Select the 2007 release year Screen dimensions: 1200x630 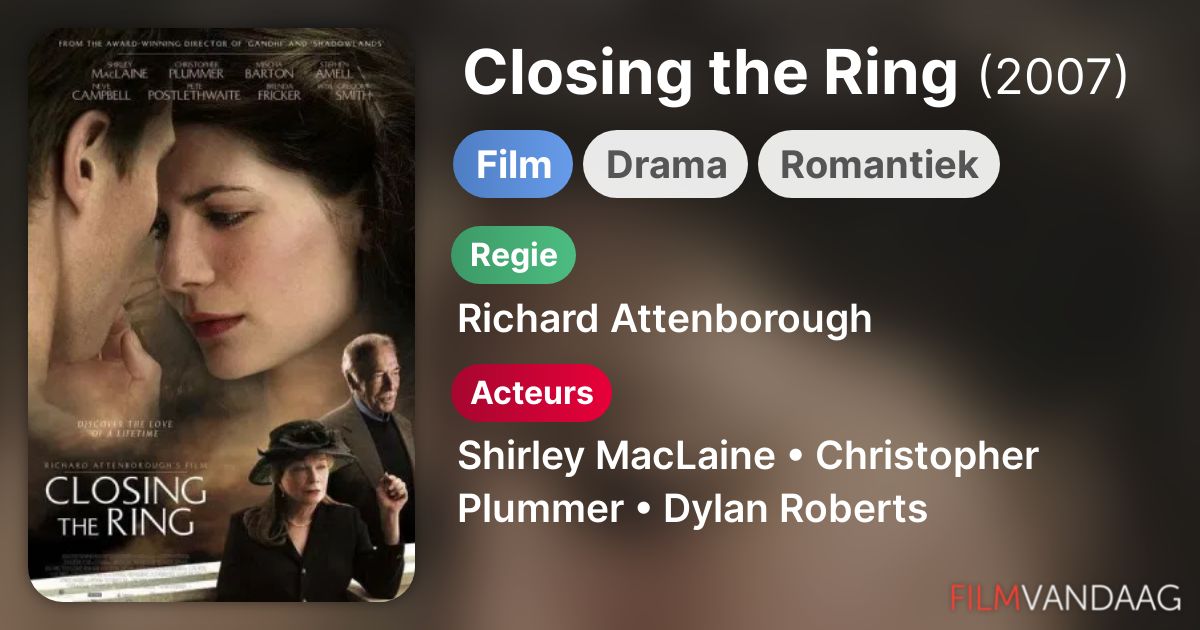1053,78
